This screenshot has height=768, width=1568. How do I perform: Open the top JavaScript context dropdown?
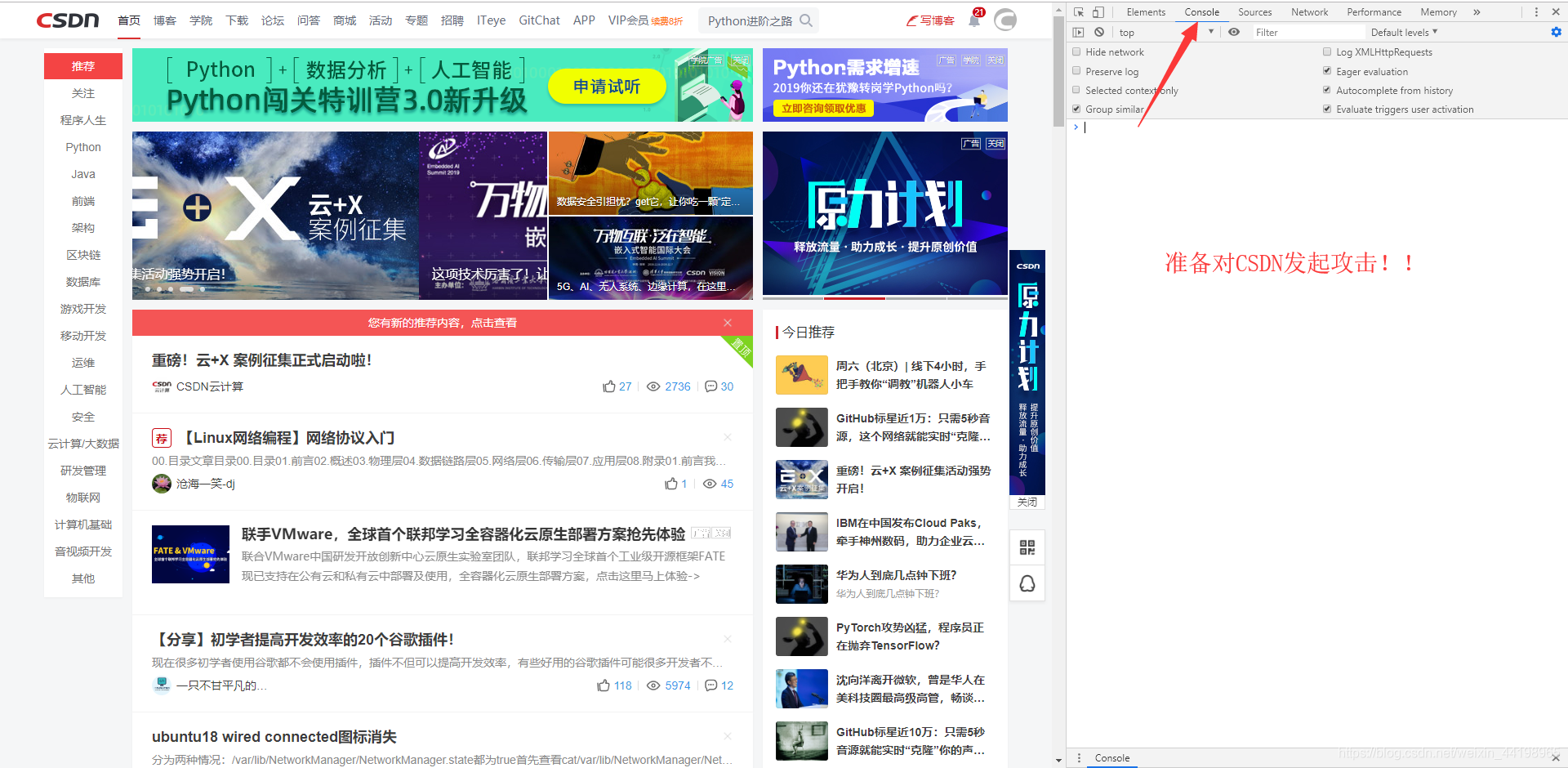coord(1166,32)
